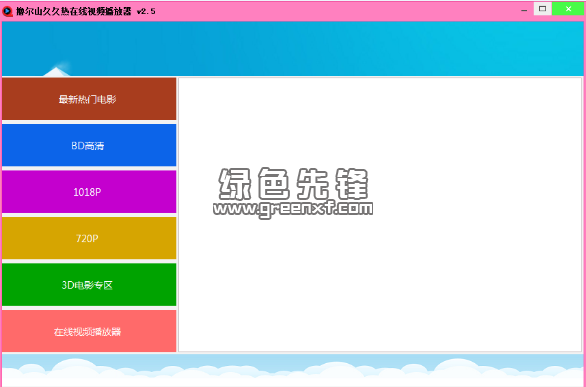Click the 绿色先锋 watermark logo
Image resolution: width=586 pixels, height=387 pixels.
pos(293,184)
